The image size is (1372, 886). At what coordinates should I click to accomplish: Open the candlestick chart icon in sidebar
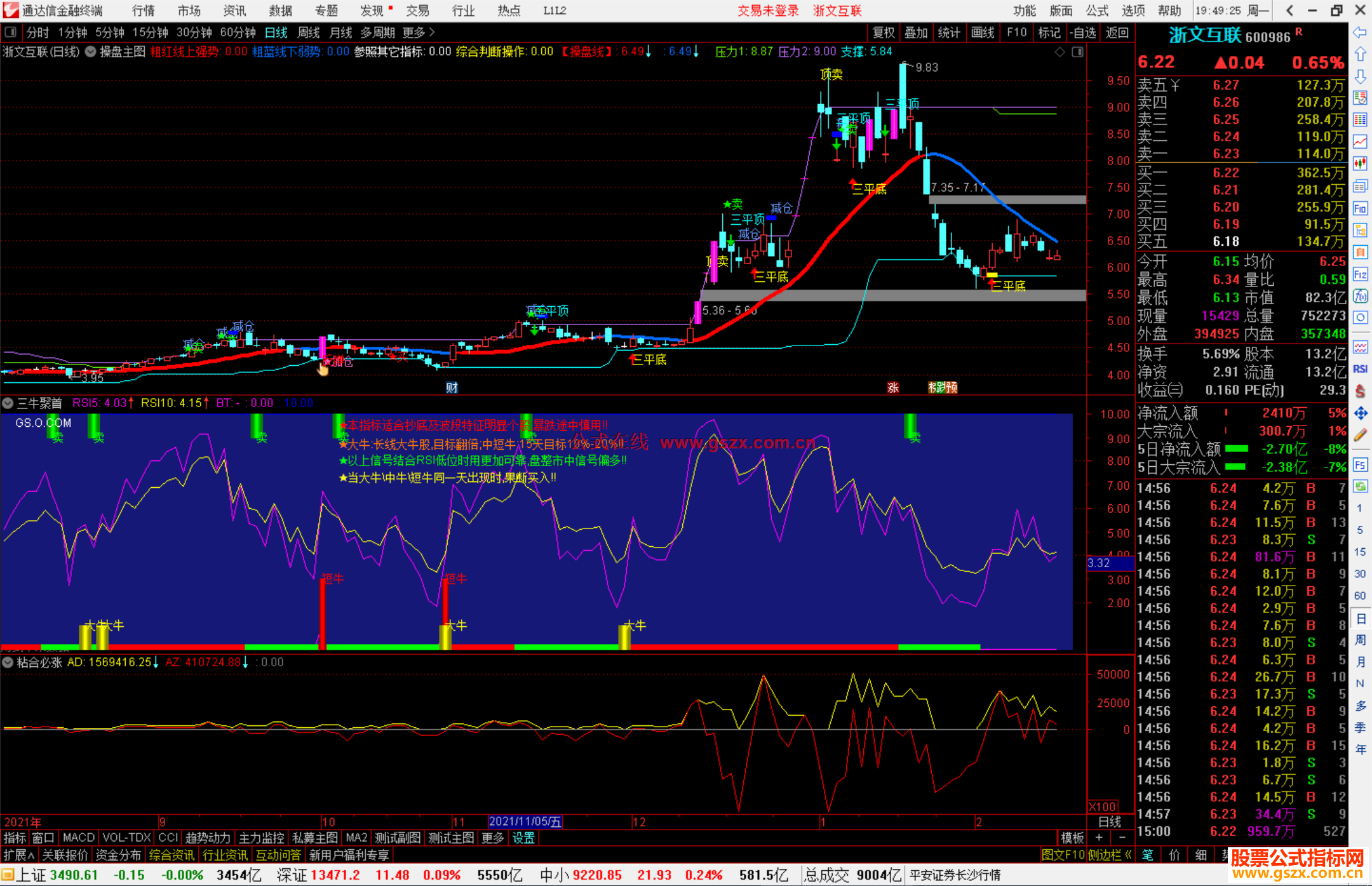coord(1360,164)
